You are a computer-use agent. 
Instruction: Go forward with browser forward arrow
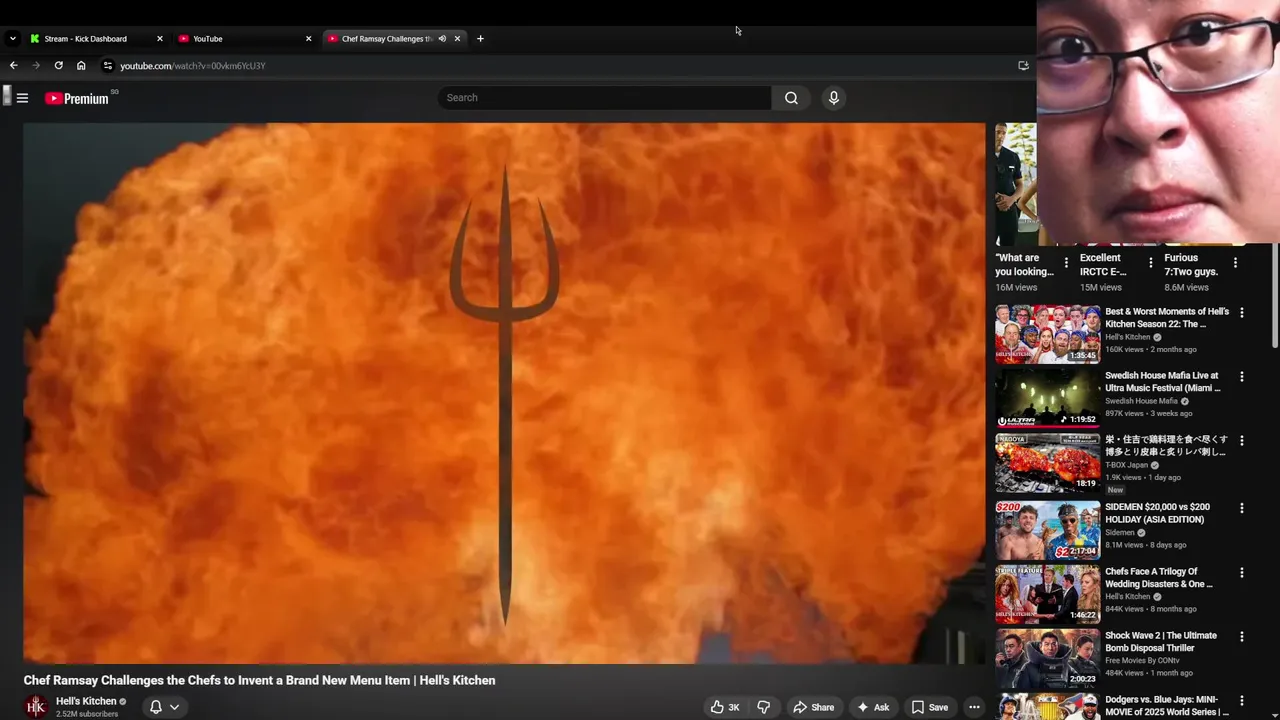(36, 65)
